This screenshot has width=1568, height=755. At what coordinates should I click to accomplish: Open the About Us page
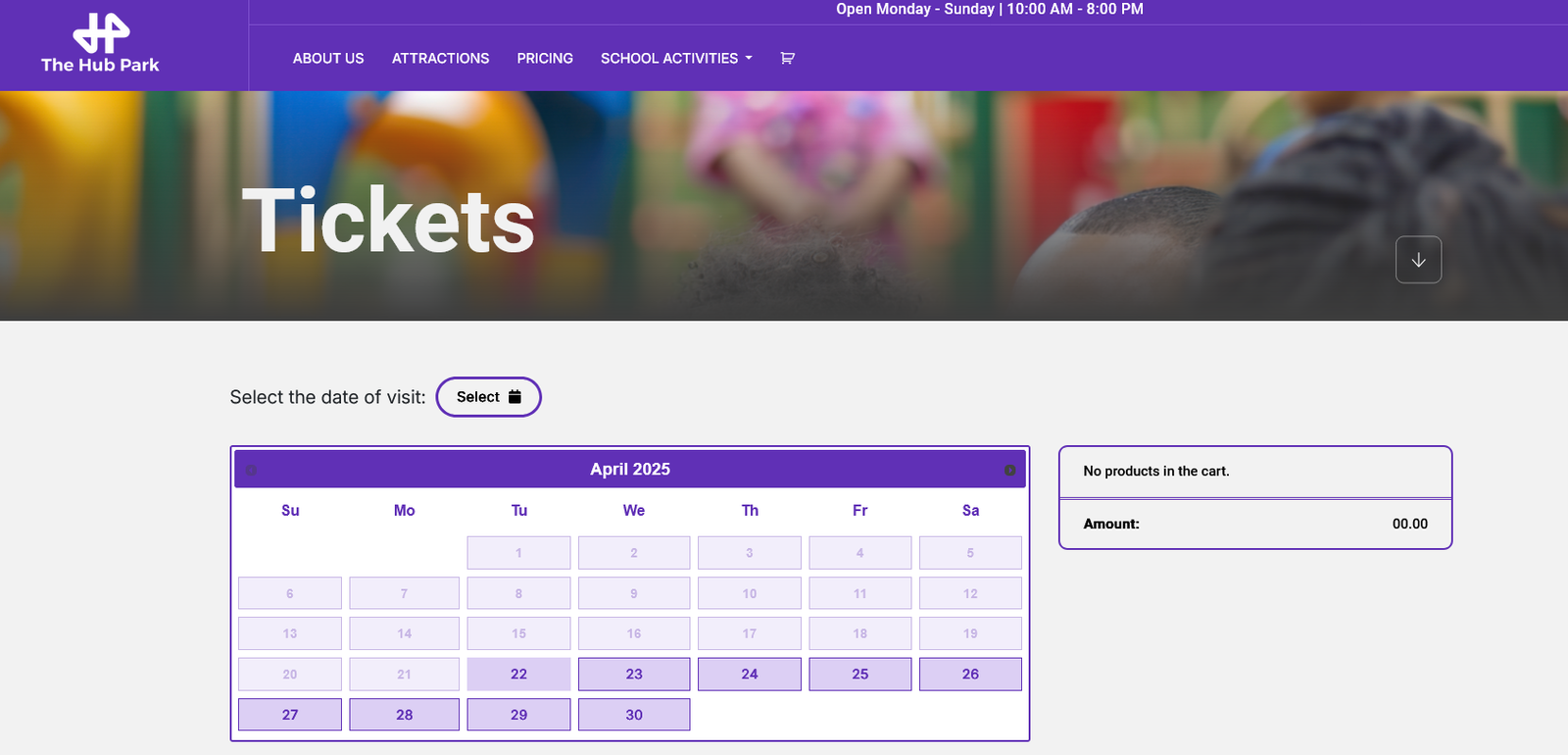328,59
